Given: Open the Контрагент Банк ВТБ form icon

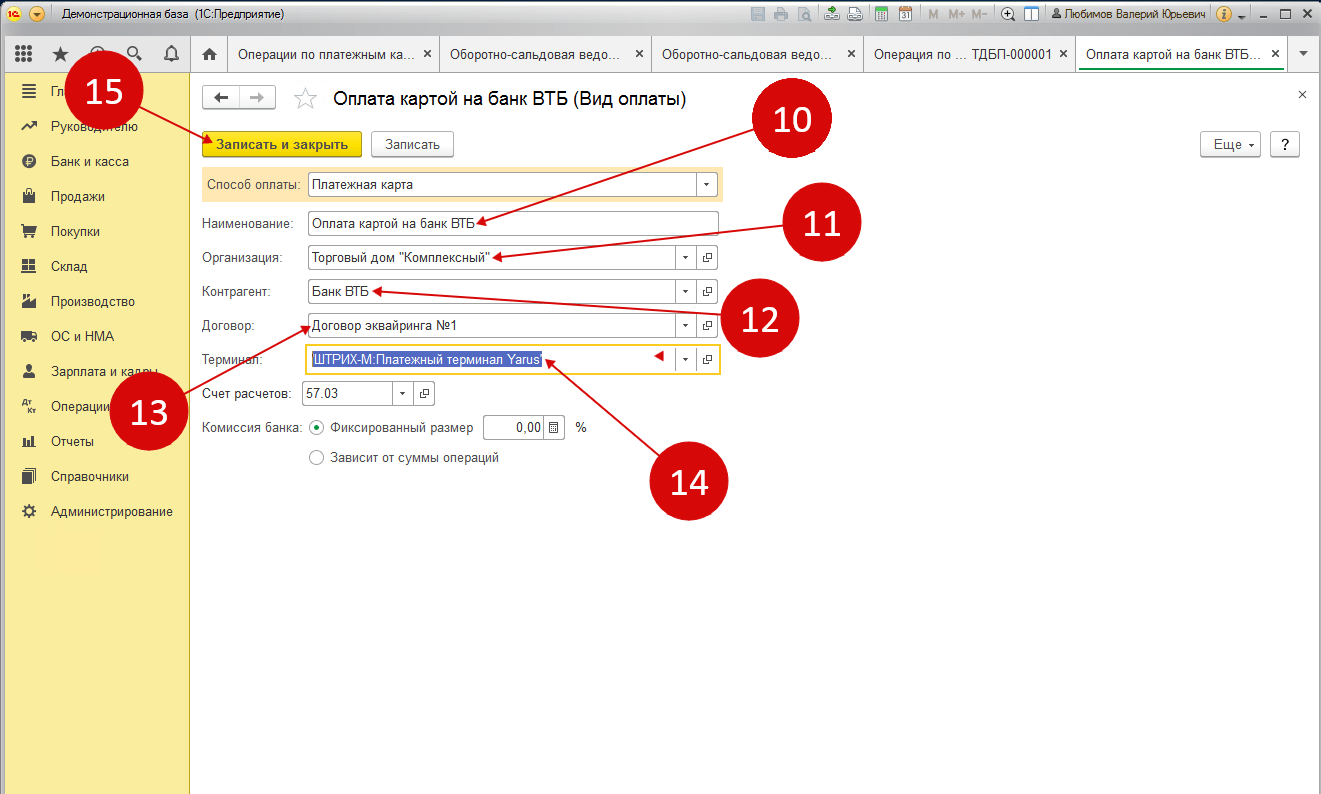Looking at the screenshot, I should click(x=707, y=292).
